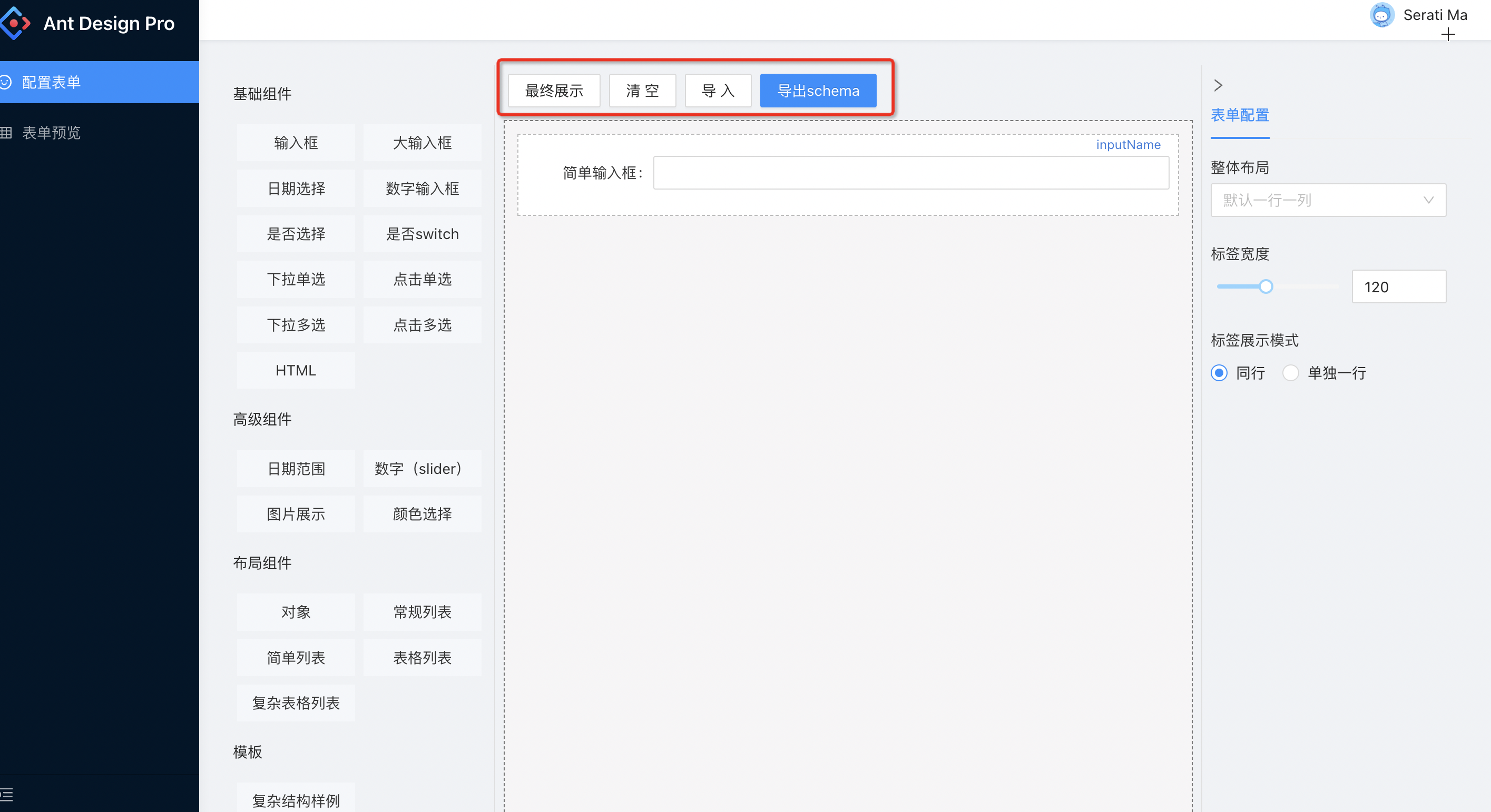
Task: Add the 简单列表 layout component
Action: click(296, 658)
